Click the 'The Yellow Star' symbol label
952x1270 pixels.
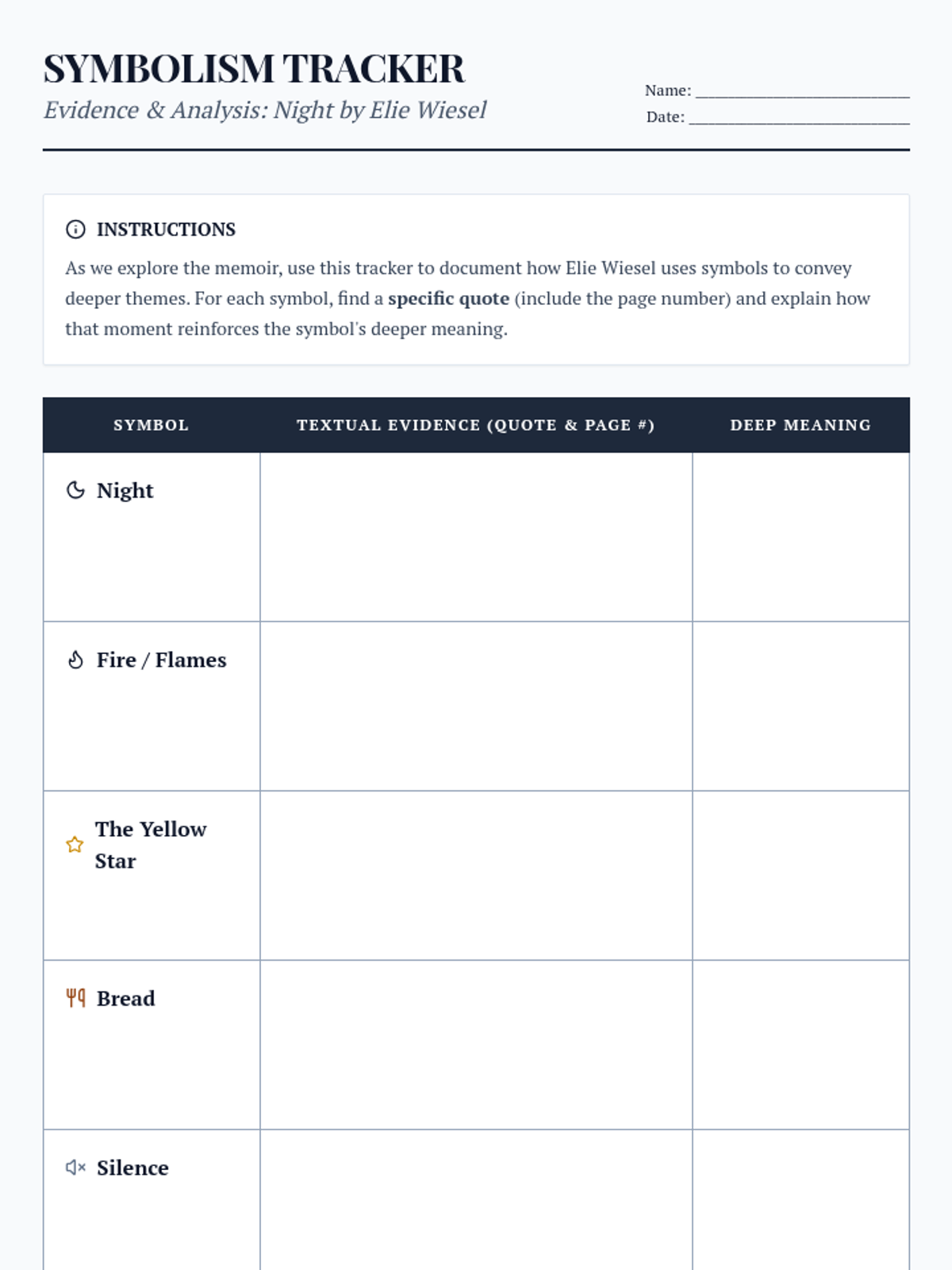[x=151, y=845]
